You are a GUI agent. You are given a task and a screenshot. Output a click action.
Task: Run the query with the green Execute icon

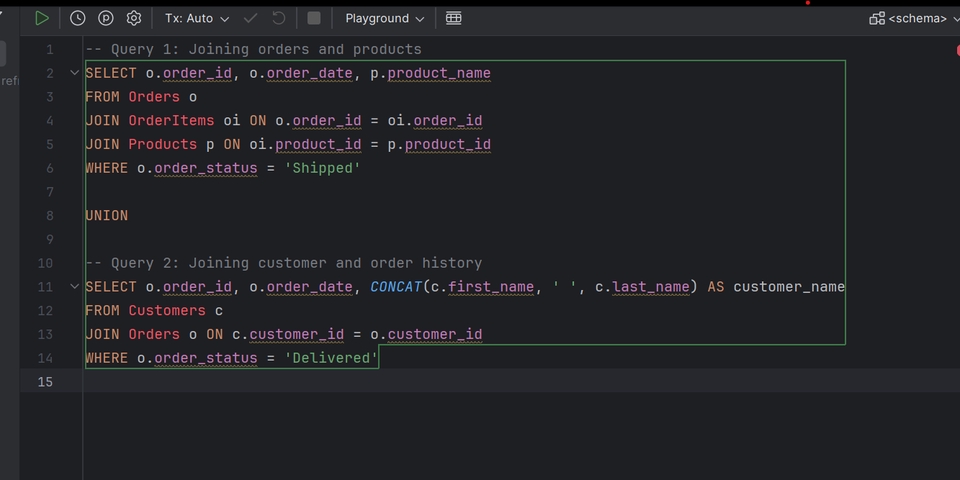42,18
